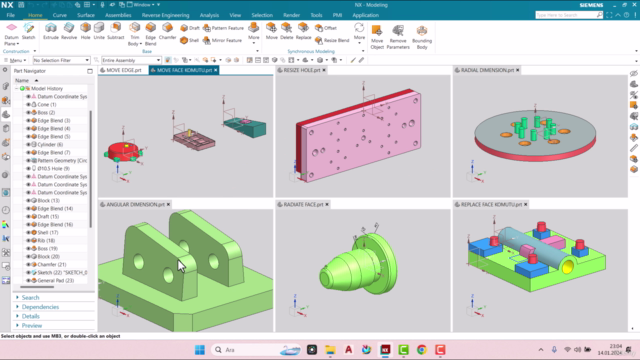This screenshot has width=640, height=360.
Task: Select the Replace face tool
Action: point(303,31)
